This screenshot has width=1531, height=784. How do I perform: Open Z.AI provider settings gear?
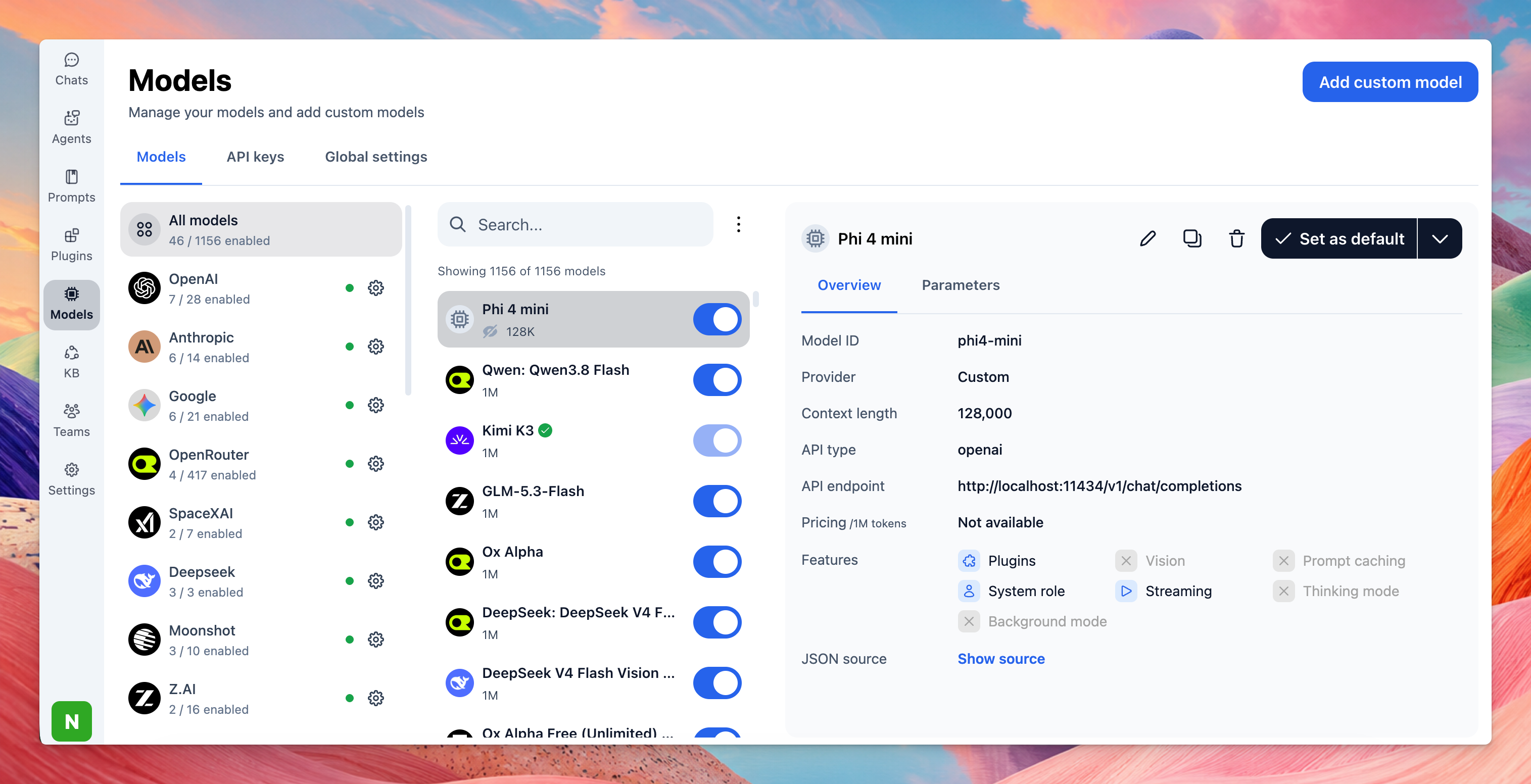point(375,698)
